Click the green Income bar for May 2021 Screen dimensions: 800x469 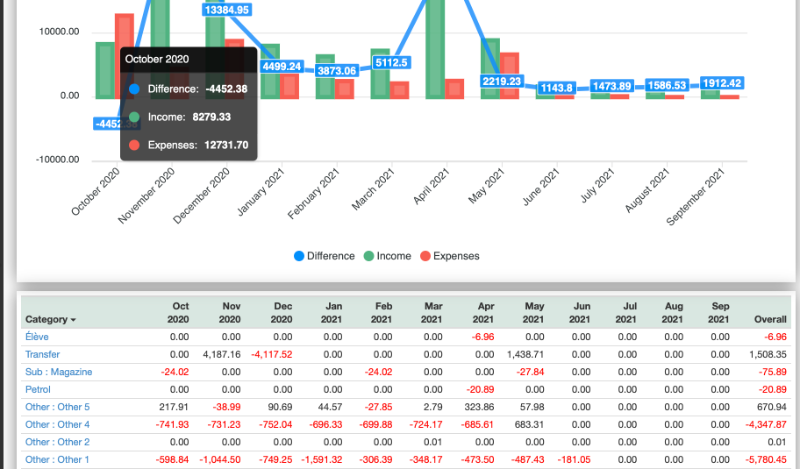pyautogui.click(x=491, y=68)
